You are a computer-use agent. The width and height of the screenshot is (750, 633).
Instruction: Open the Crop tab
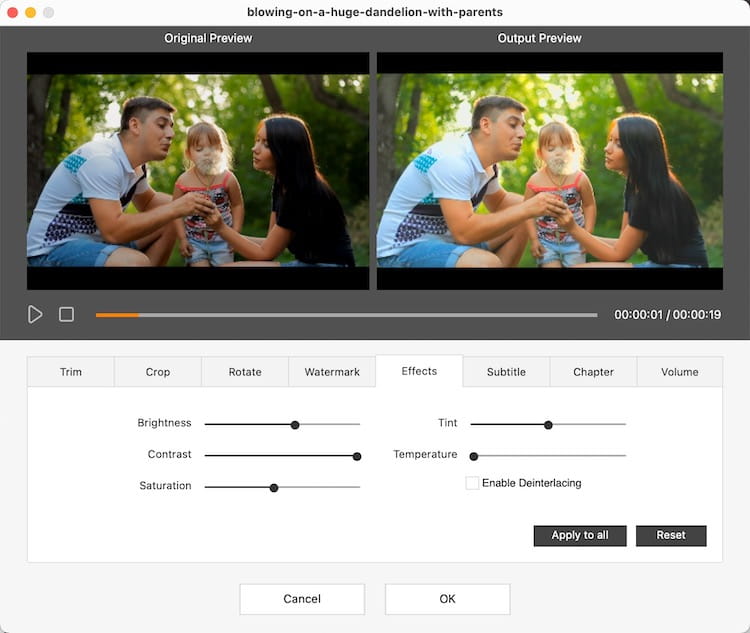point(158,372)
